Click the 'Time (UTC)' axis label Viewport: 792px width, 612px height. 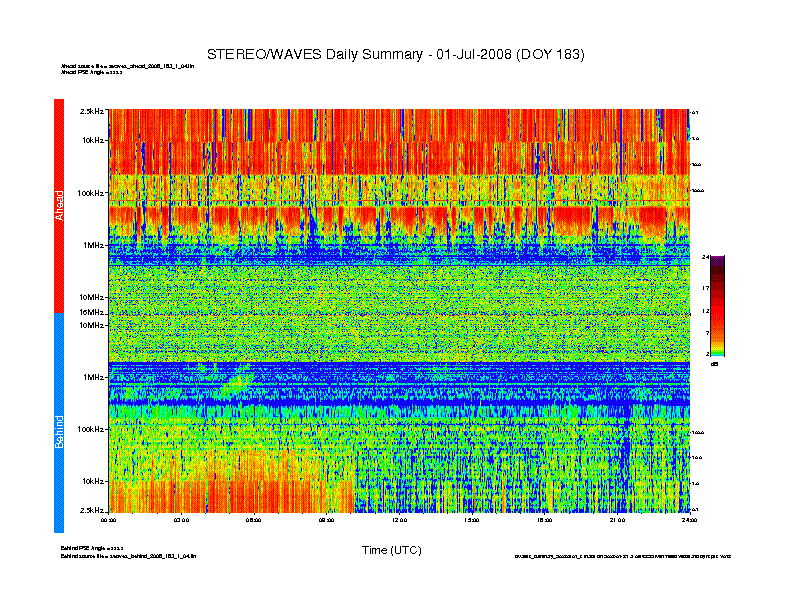[391, 550]
